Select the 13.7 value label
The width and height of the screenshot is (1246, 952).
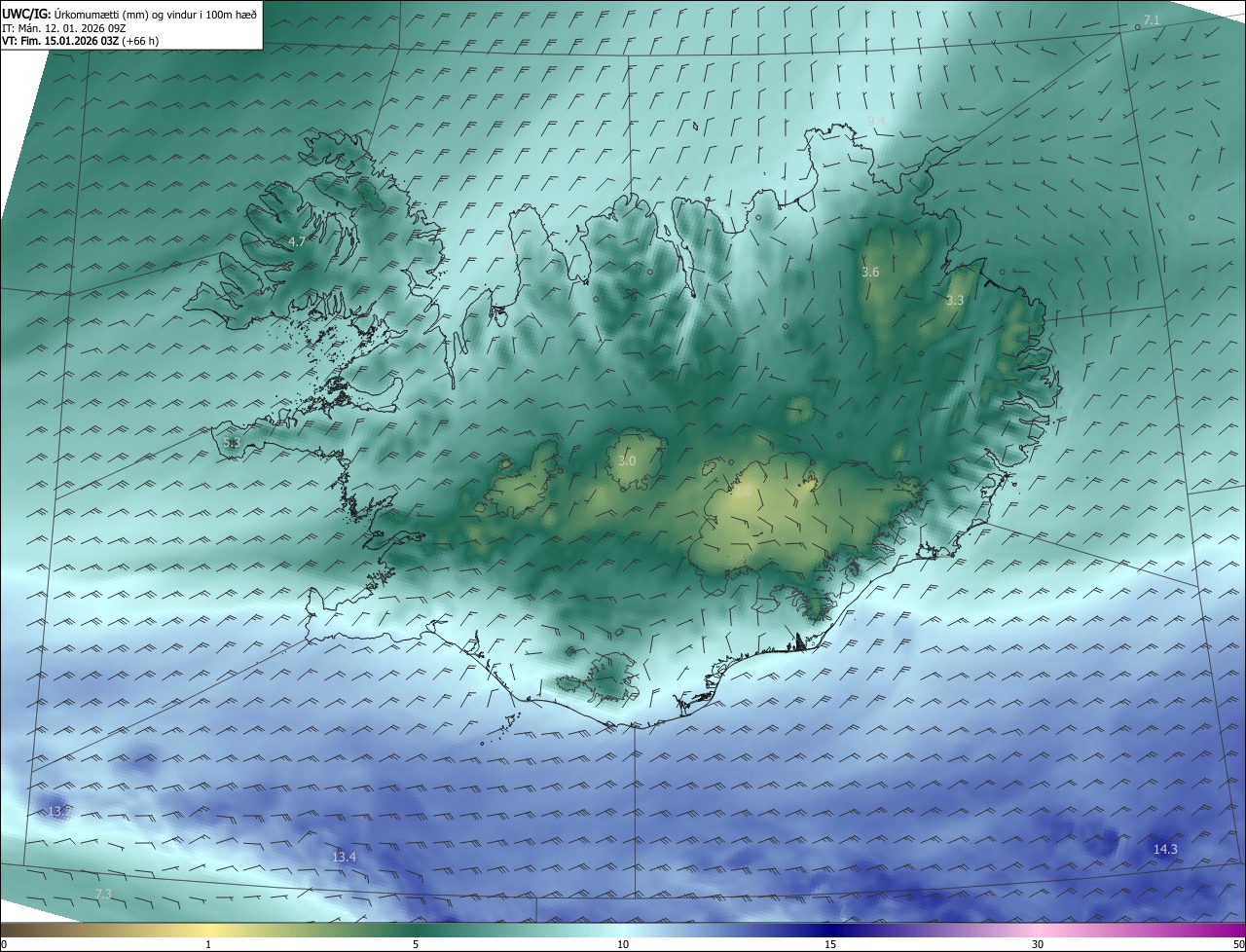(x=60, y=811)
